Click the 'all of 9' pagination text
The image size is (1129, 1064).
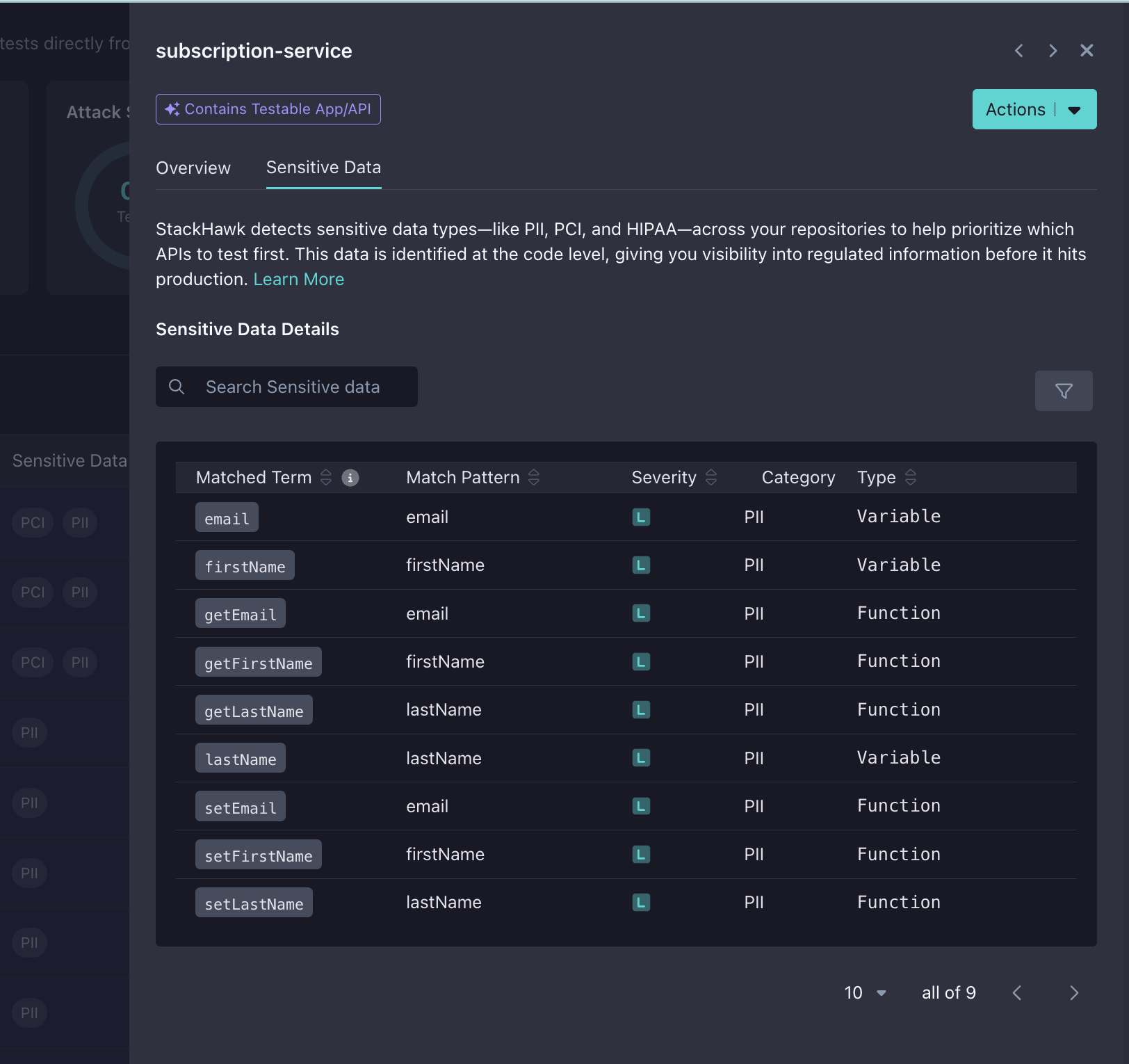[x=949, y=993]
